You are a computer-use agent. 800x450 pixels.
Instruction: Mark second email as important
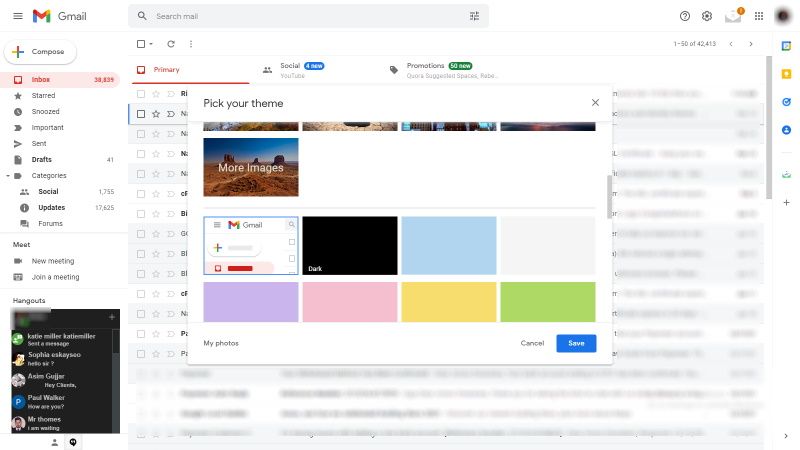coord(171,114)
